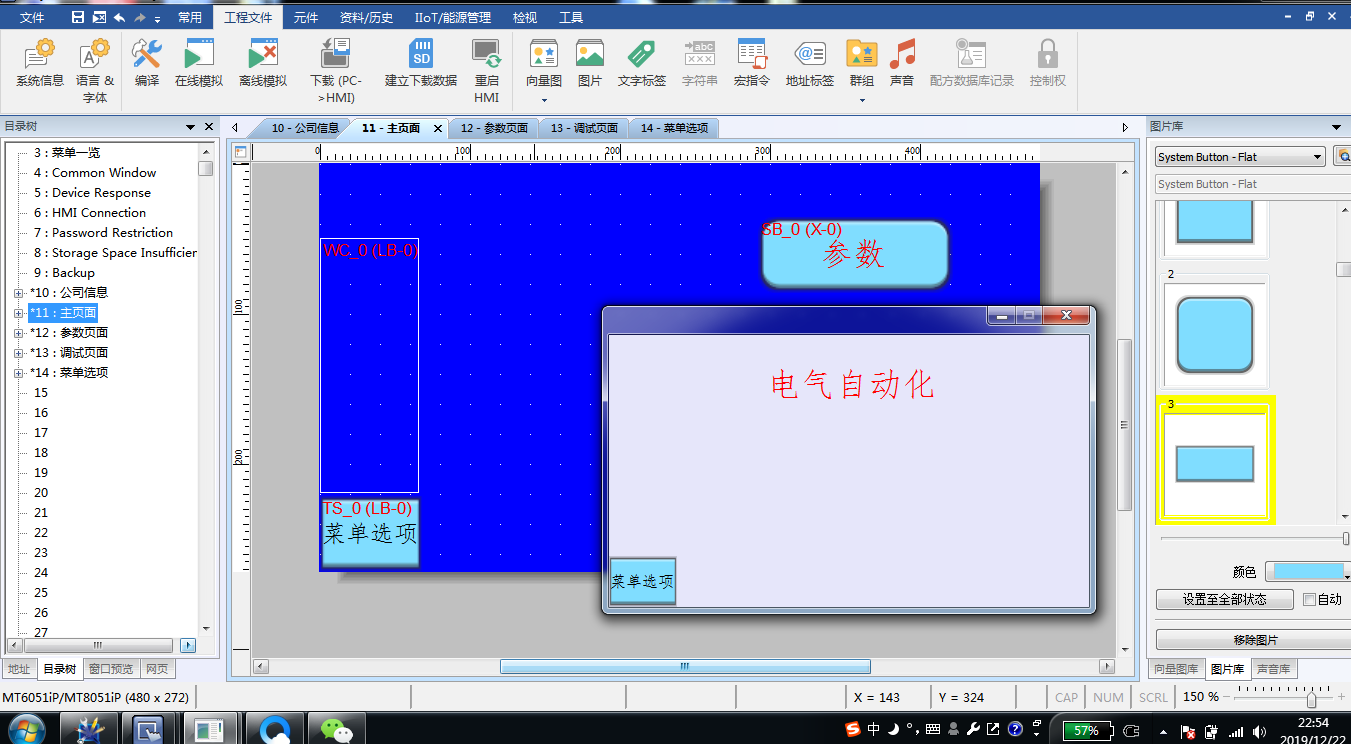This screenshot has width=1351, height=744.
Task: Expand the 10 : 公司信息 tree node
Action: [x=18, y=293]
